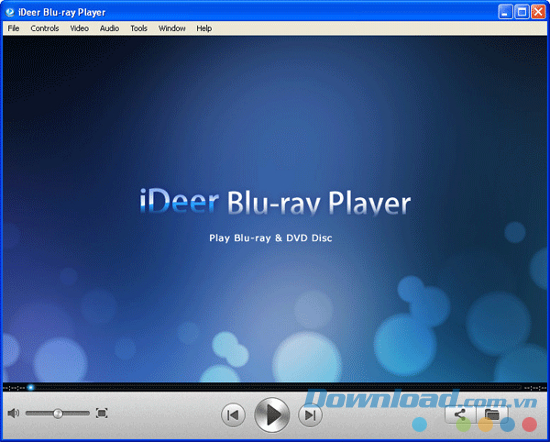Open the Audio menu

(x=109, y=28)
